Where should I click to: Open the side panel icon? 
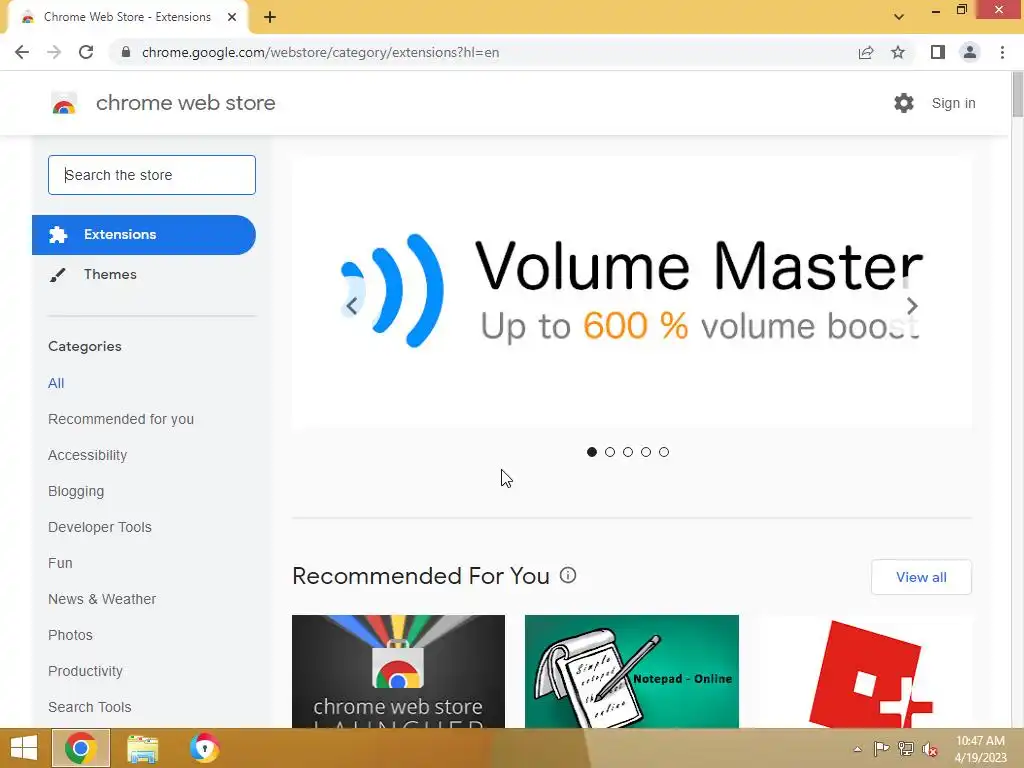(938, 52)
